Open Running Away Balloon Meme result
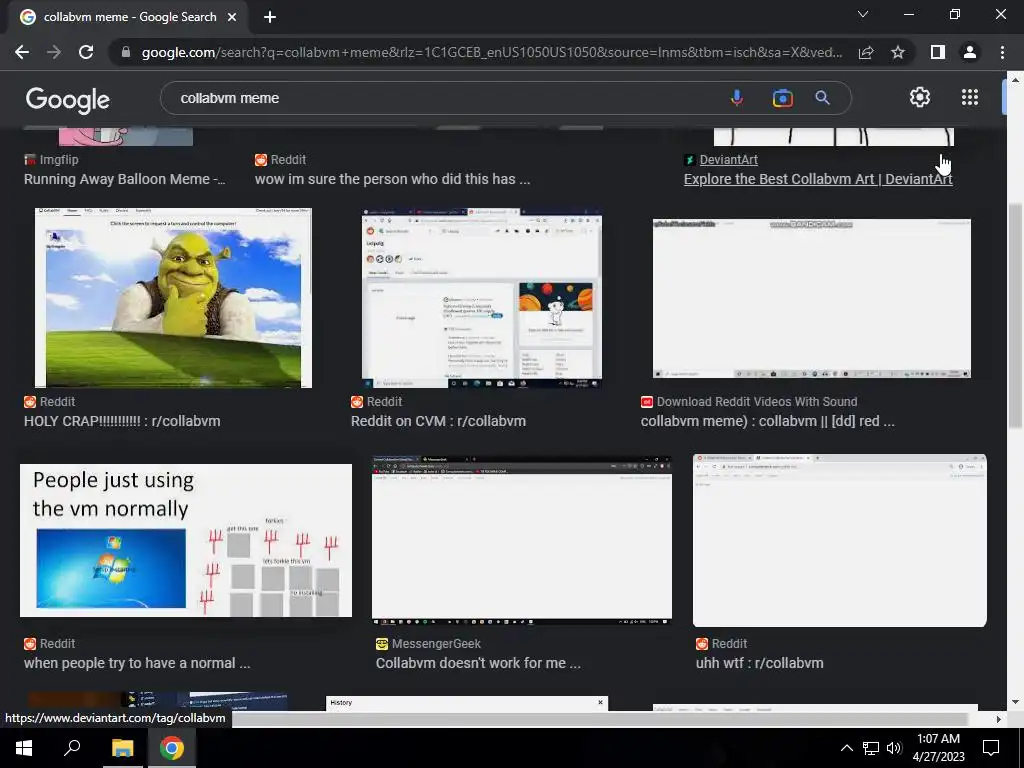 125,179
